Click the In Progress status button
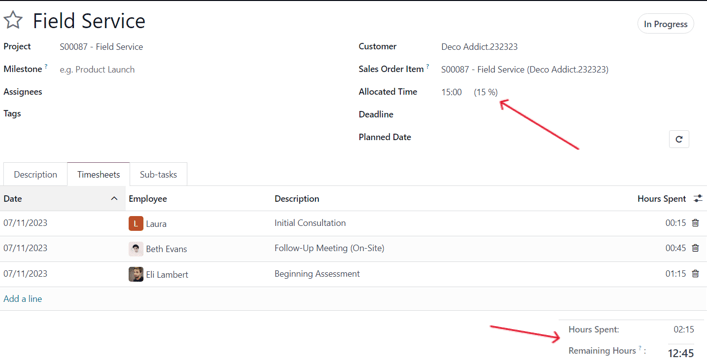This screenshot has height=363, width=707. 665,24
